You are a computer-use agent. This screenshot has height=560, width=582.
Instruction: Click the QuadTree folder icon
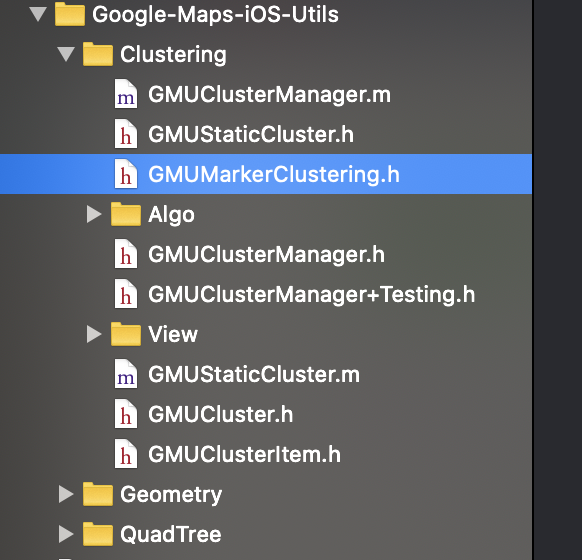tap(98, 534)
